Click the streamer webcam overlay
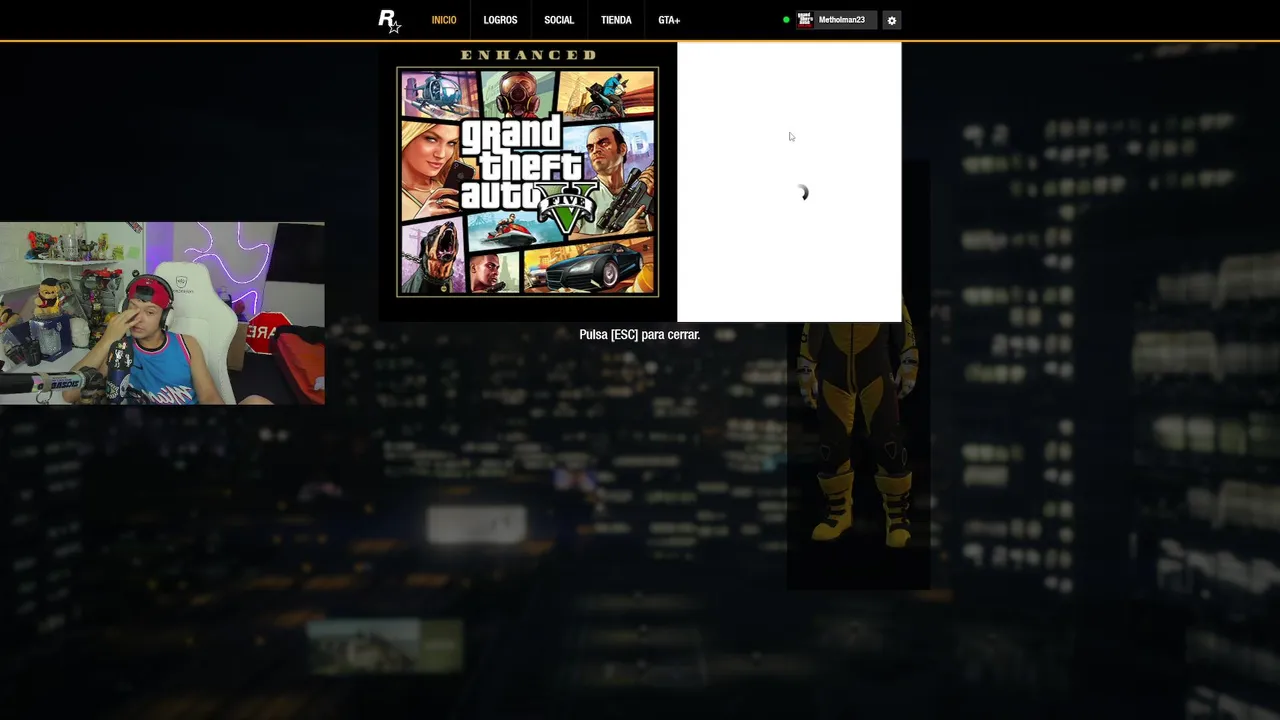1280x720 pixels. point(162,314)
